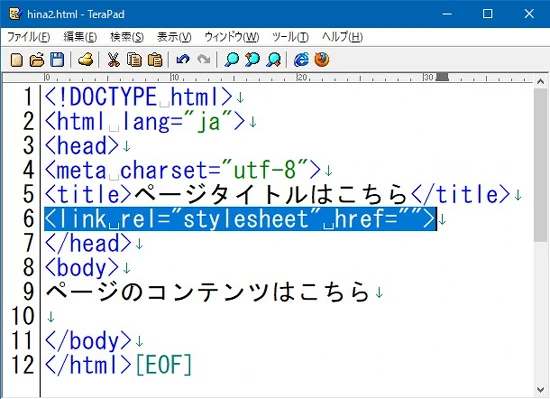Screen dimensions: 550x399
Task: Minimize the TeraPad window
Action: [447, 14]
